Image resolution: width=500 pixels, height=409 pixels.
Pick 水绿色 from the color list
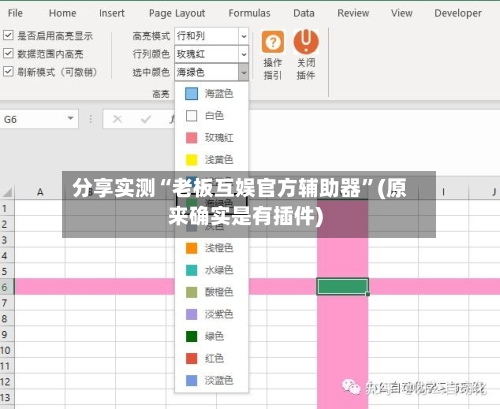coord(212,270)
